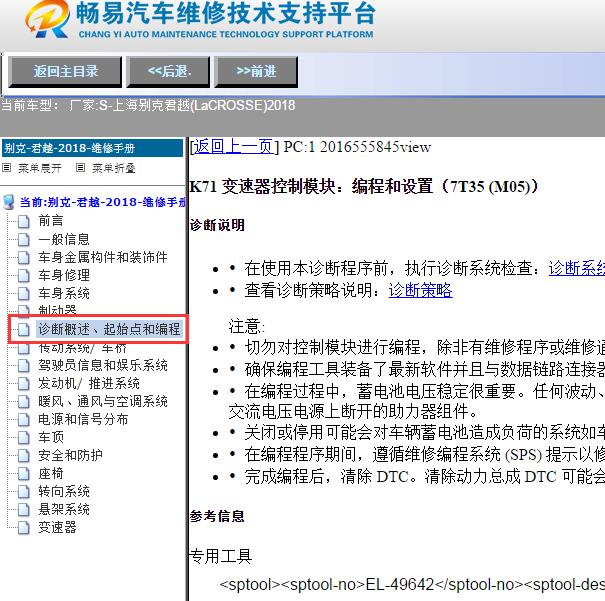Viewport: 605px width, 601px height.
Task: Open 暖风、通风与空调系统 tree item
Action: click(x=103, y=402)
